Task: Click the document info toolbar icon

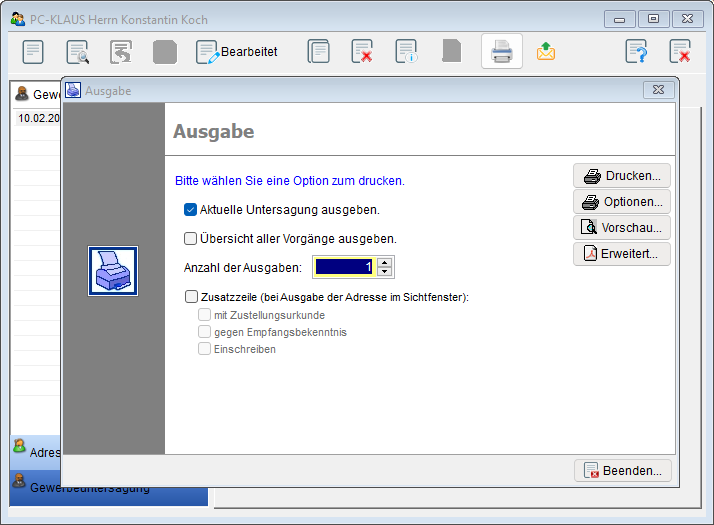Action: pos(406,52)
